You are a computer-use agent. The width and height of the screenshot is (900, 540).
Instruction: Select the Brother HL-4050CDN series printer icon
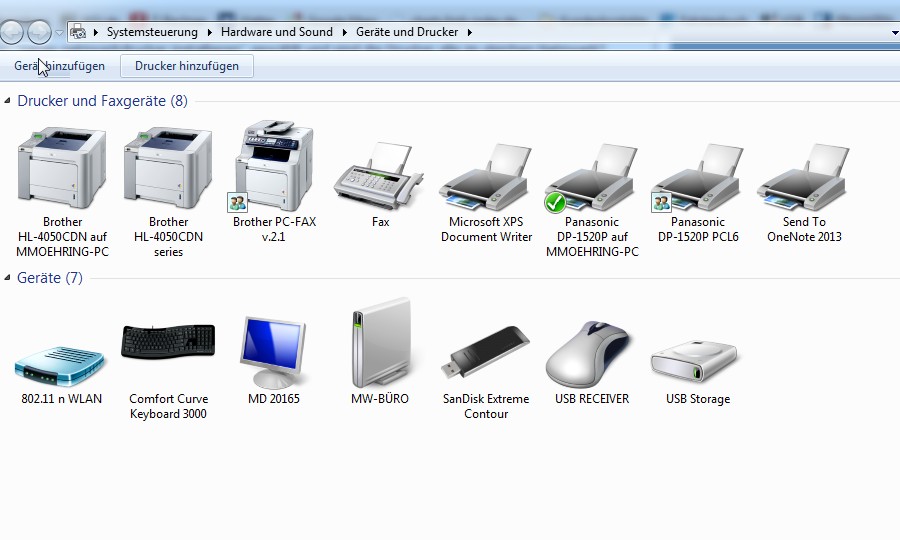[x=168, y=168]
